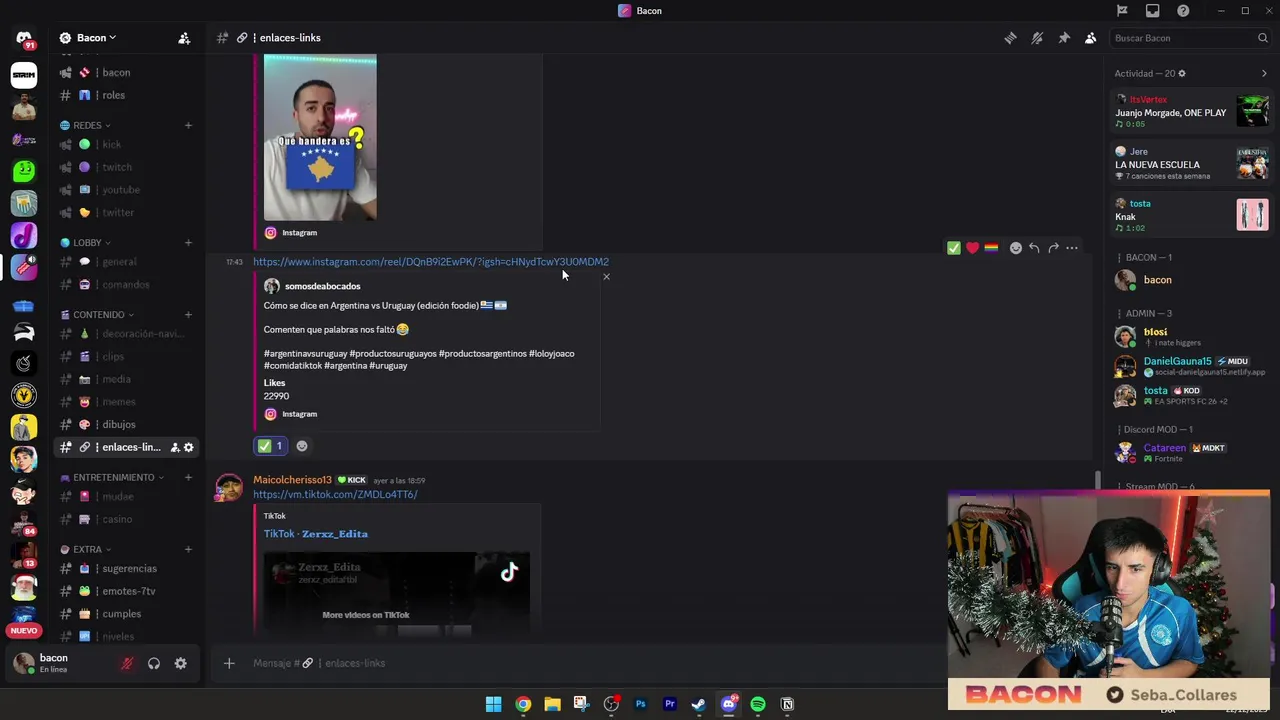Select the SRIM server icon
This screenshot has height=720, width=1280.
(x=24, y=74)
